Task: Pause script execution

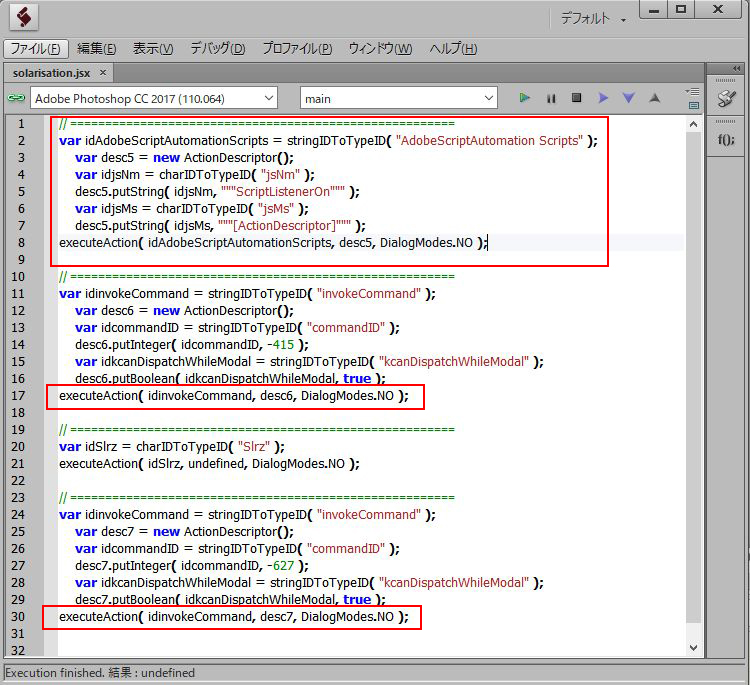Action: point(551,99)
